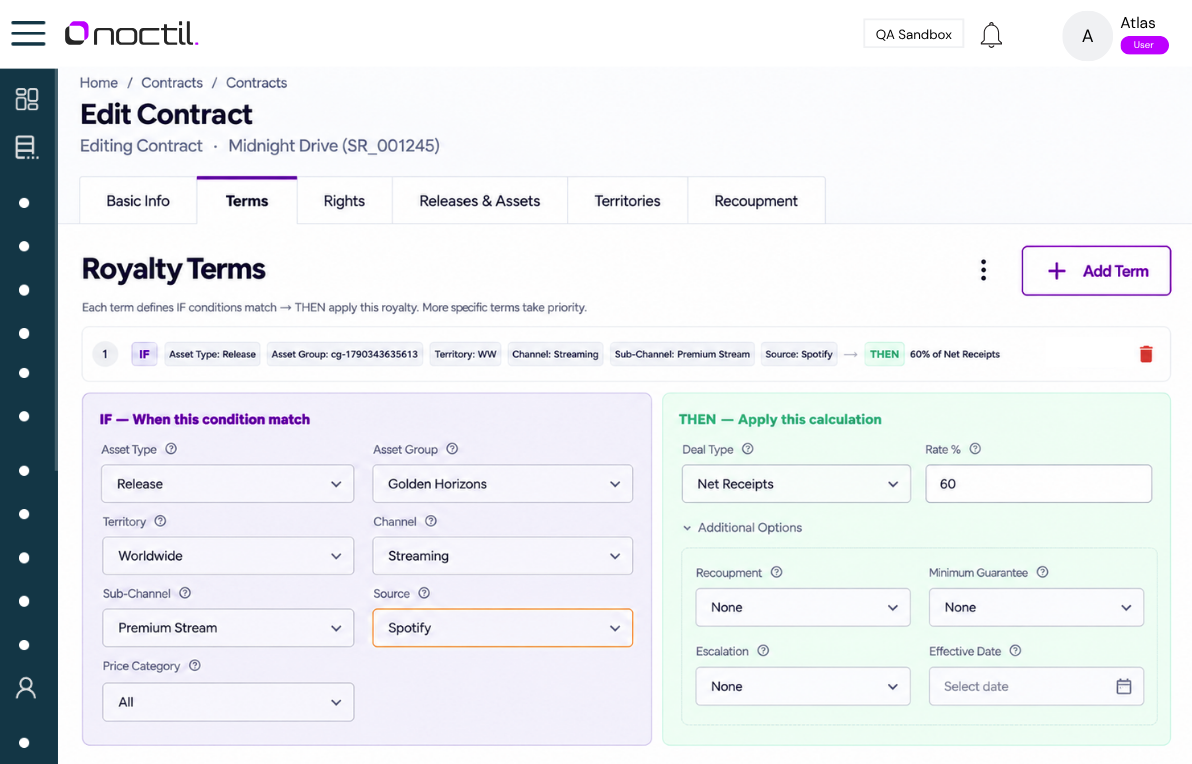Click the Territory field help icon
Screen dimensions: 1192x764
[160, 521]
